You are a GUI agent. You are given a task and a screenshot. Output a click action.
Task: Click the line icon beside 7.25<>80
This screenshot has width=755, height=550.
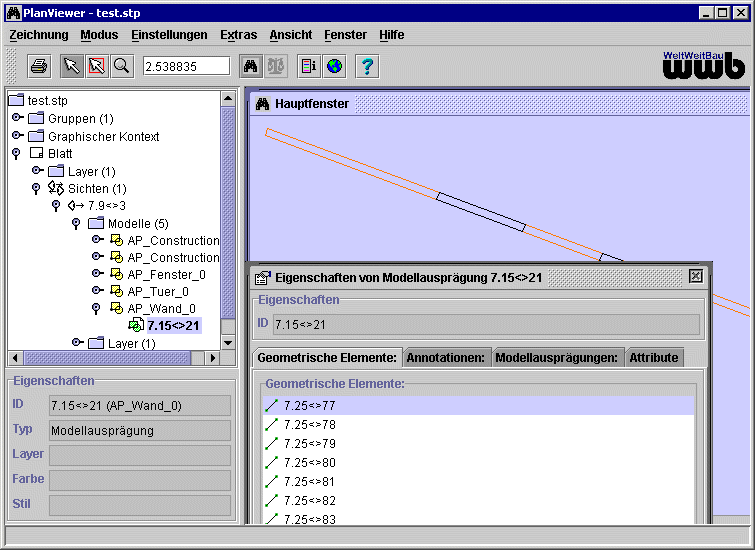point(272,462)
